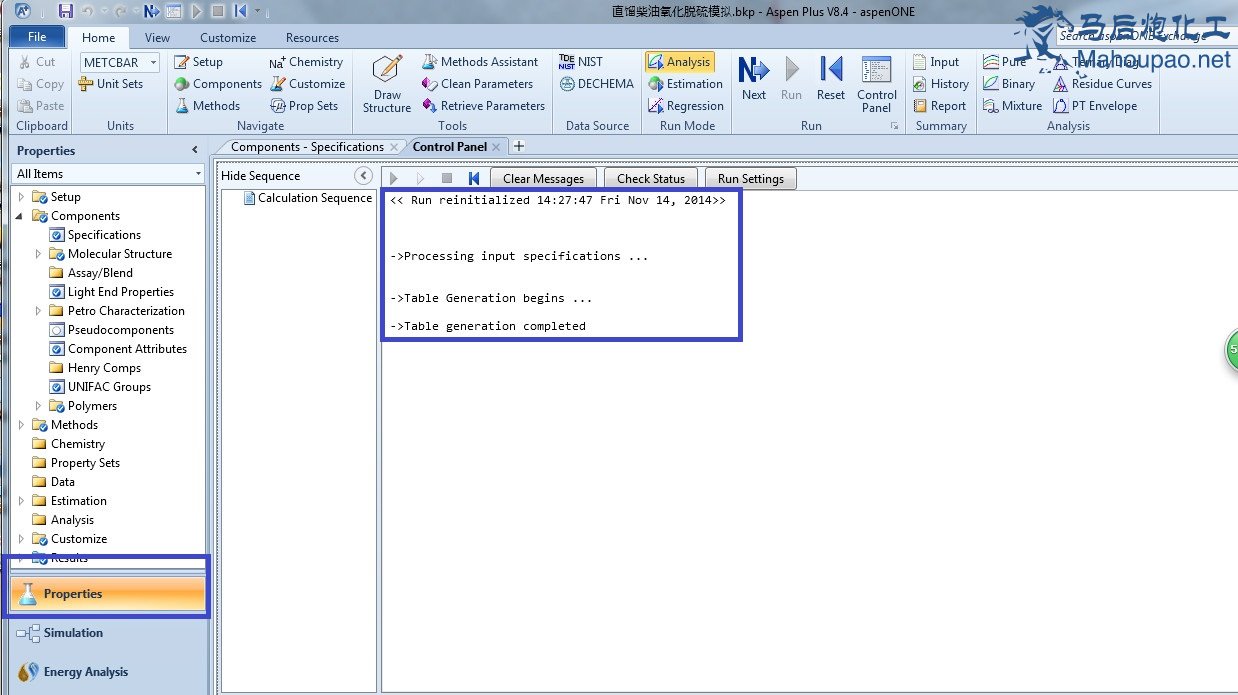This screenshot has width=1238, height=695.
Task: Add a new tab with the plus button
Action: point(519,147)
